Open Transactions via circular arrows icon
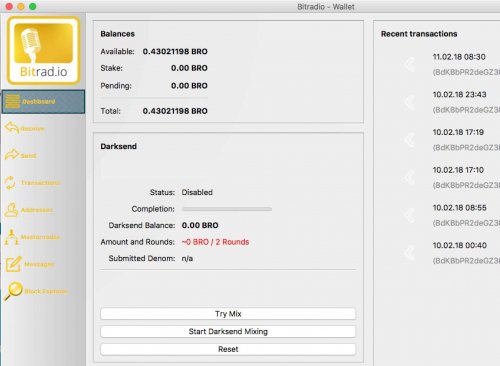The image size is (500, 366). pyautogui.click(x=10, y=183)
